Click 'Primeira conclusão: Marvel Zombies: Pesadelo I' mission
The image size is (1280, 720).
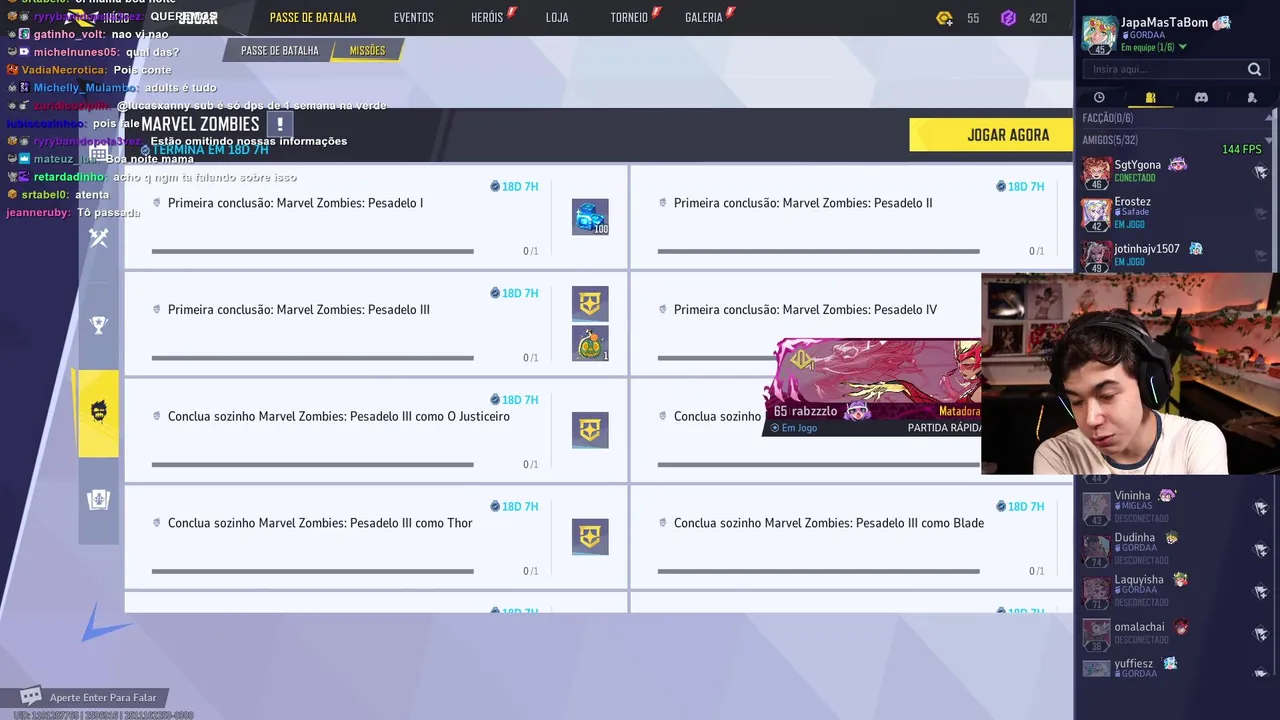point(295,203)
